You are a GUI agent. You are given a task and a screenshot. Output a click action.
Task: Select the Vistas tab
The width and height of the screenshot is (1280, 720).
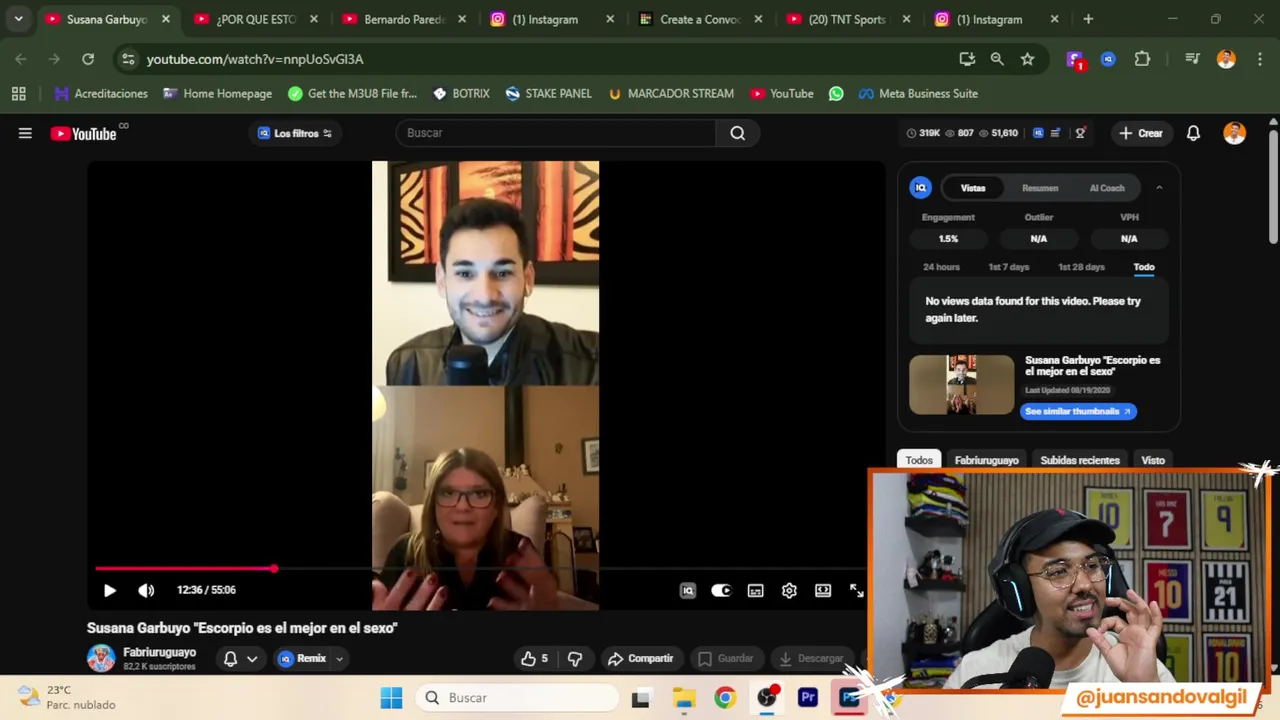tap(973, 188)
